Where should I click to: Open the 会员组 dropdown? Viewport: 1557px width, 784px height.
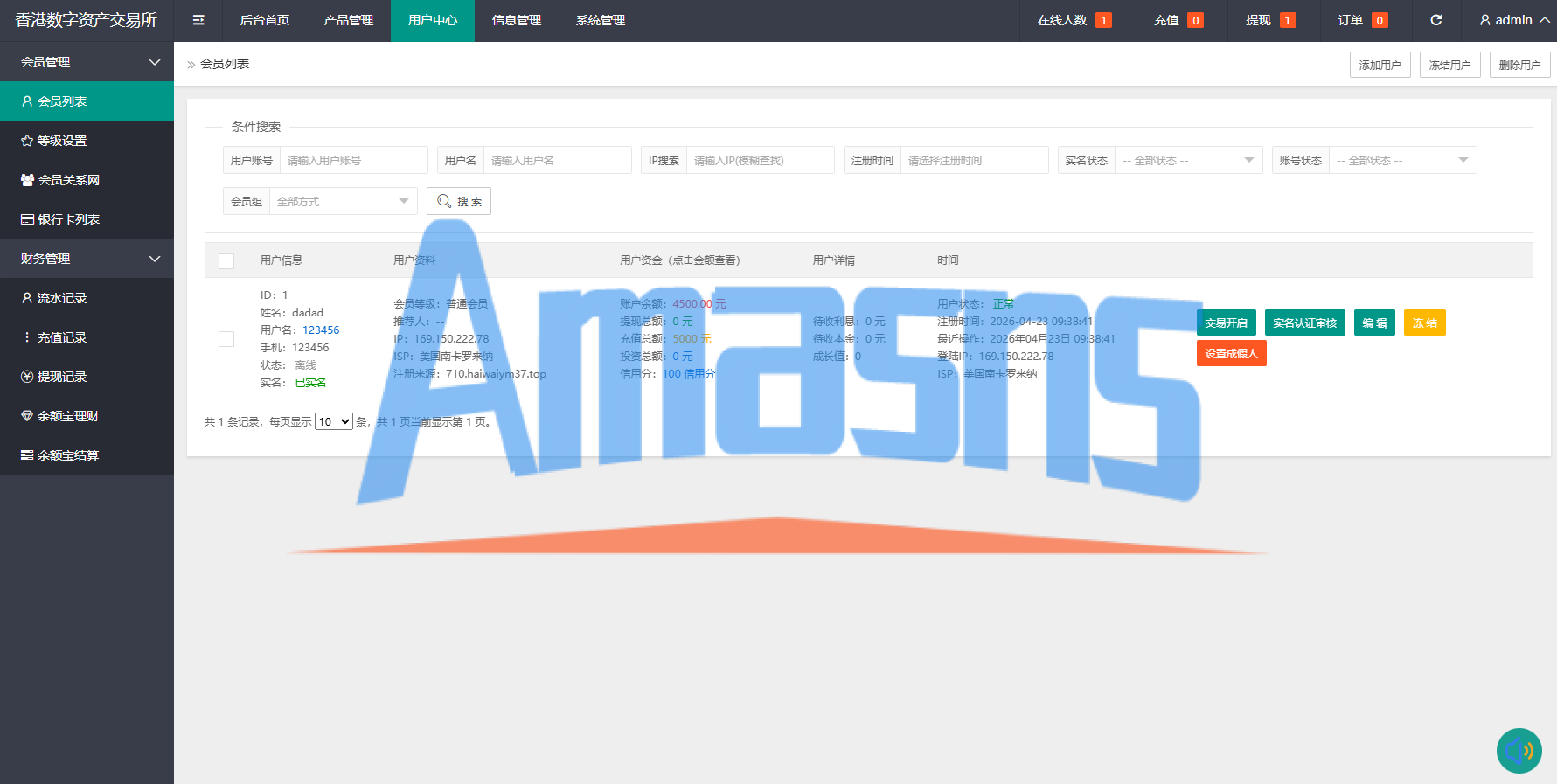click(344, 201)
